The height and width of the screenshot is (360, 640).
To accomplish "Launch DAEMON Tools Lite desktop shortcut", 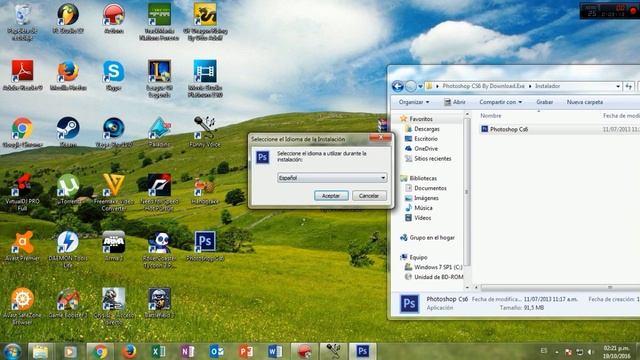I will (x=68, y=249).
